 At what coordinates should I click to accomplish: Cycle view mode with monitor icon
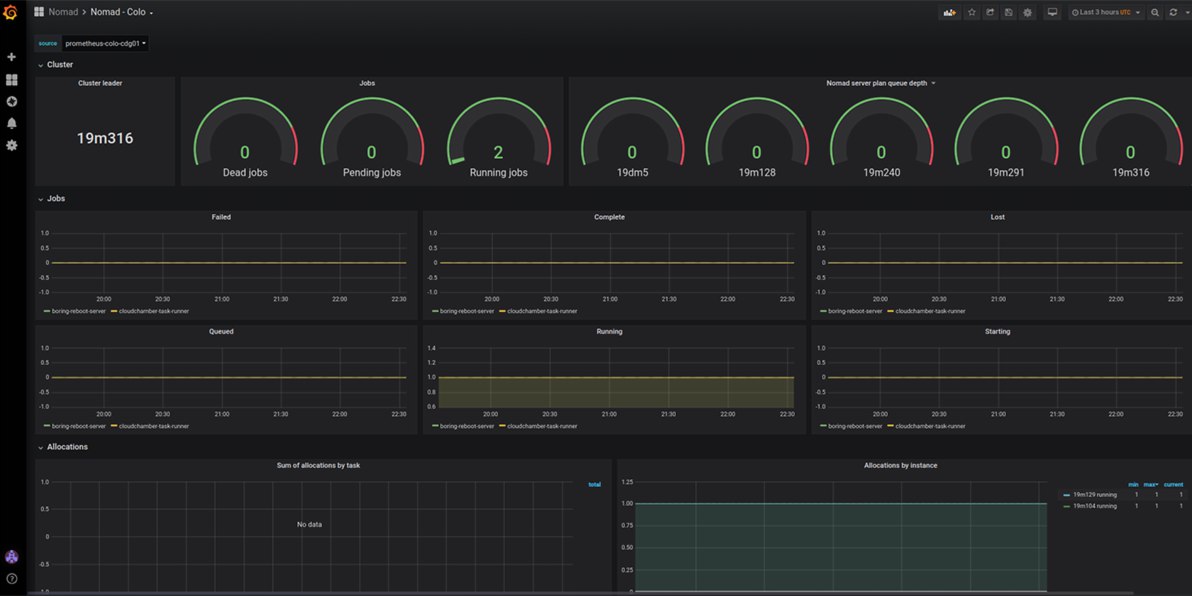click(1052, 12)
